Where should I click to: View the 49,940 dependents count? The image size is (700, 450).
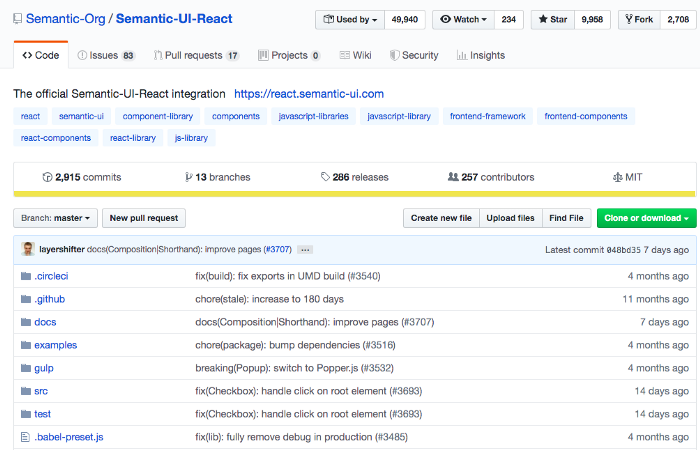point(404,20)
